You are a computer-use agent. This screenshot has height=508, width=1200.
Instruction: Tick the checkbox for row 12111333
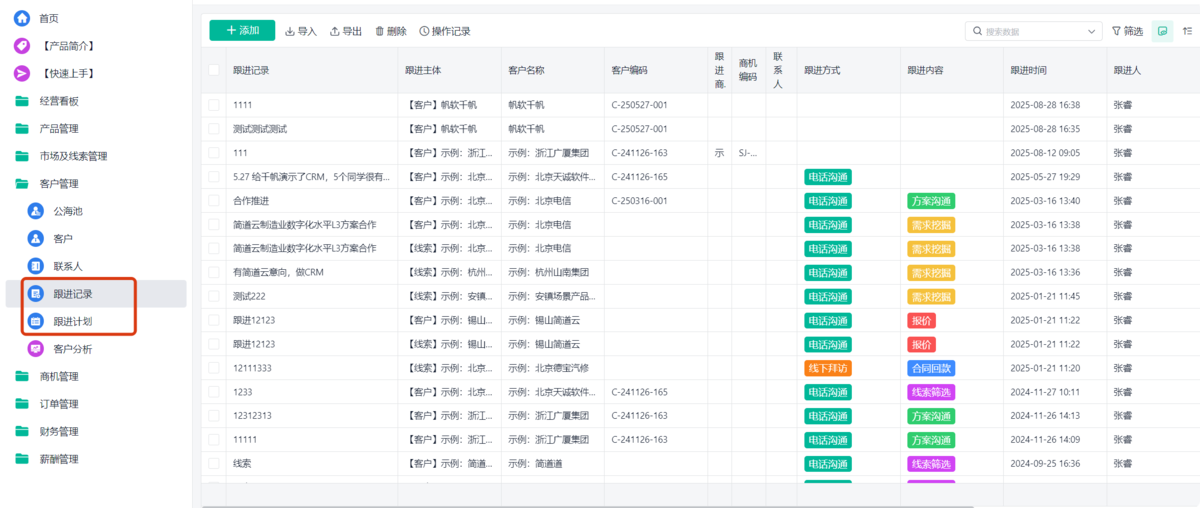point(214,368)
